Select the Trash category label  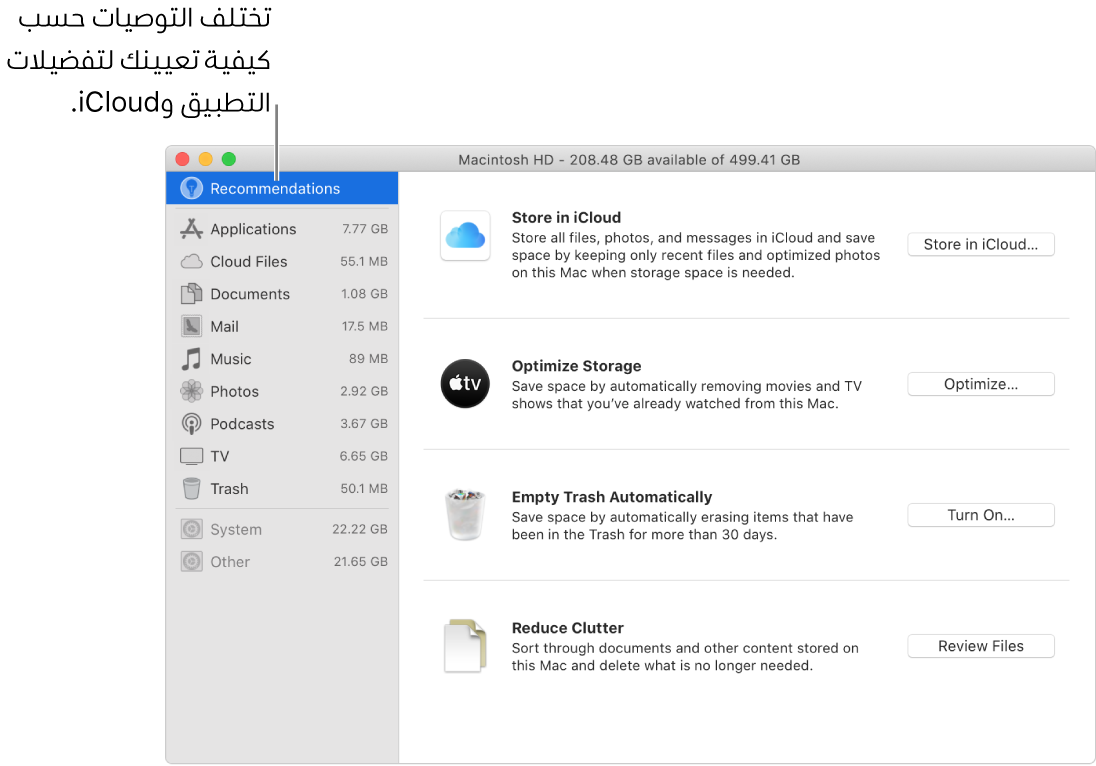point(229,489)
